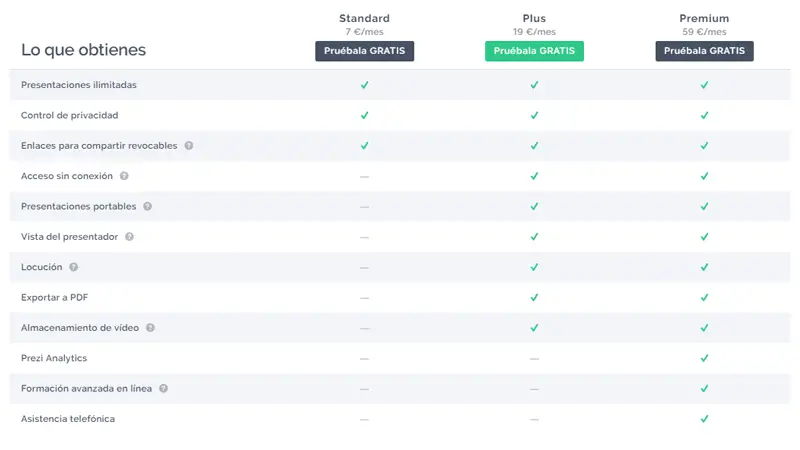Click green Pruébala GRATIS button for Plus

point(534,51)
